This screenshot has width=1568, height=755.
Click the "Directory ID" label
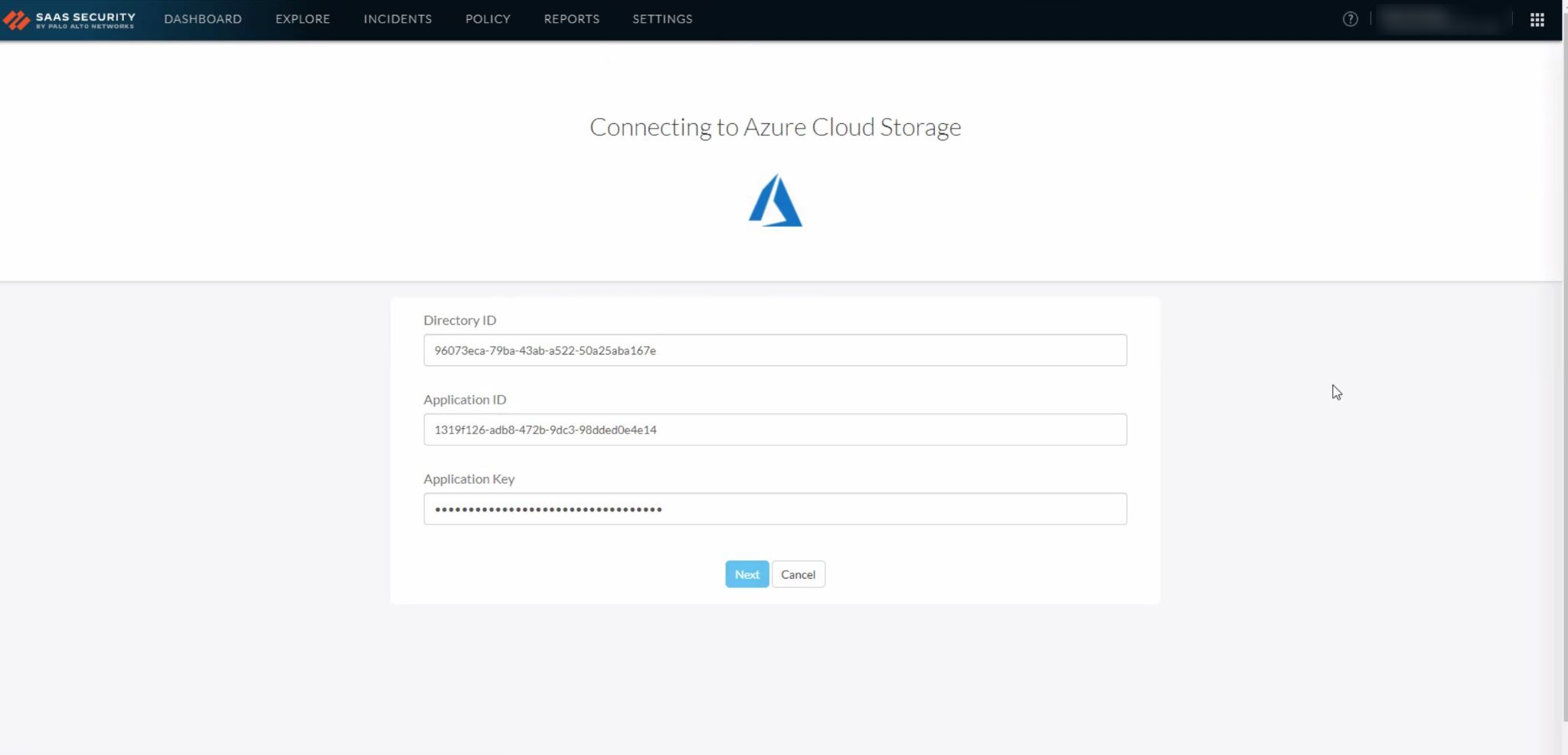click(459, 320)
